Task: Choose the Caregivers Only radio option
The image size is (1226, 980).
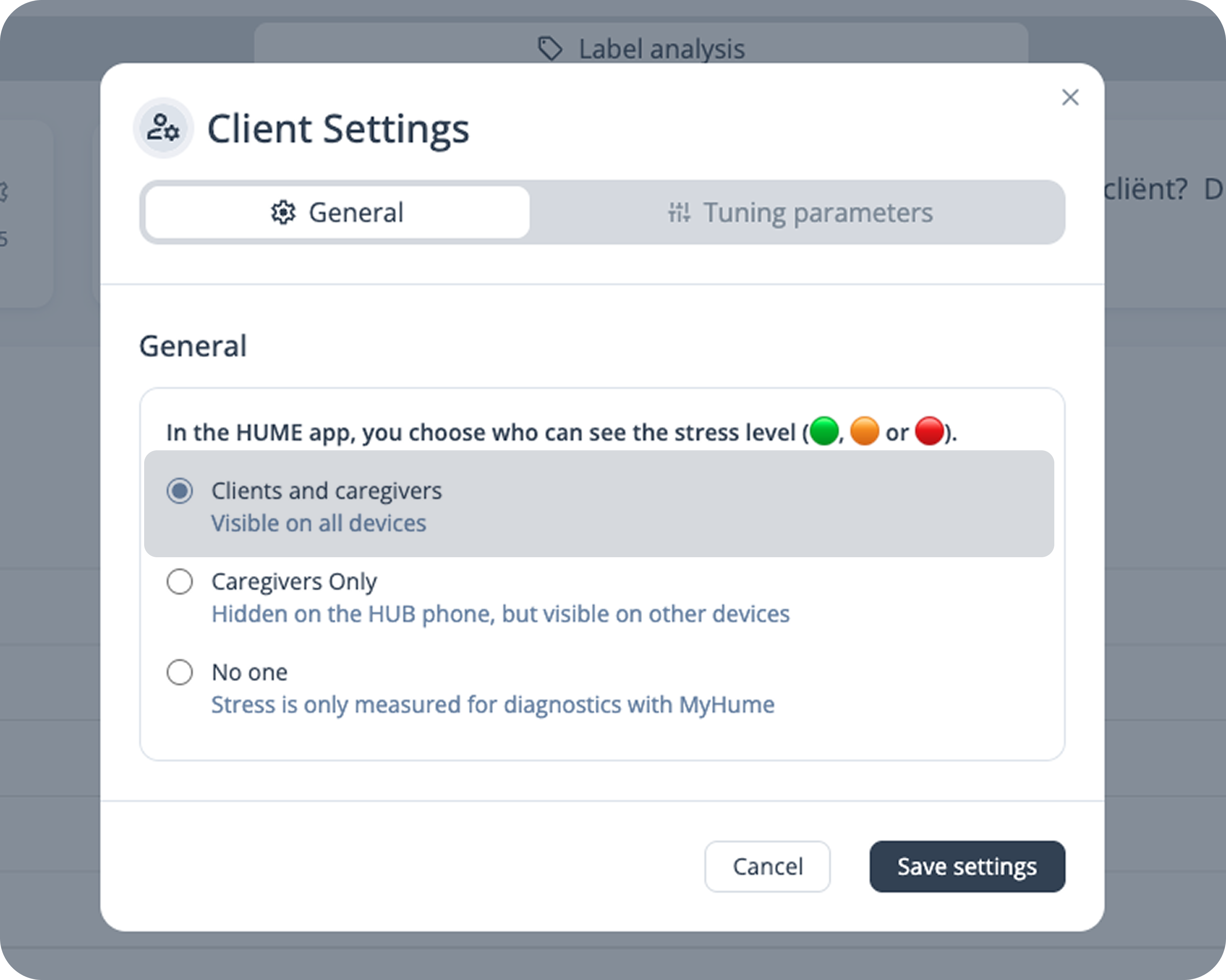Action: tap(180, 581)
